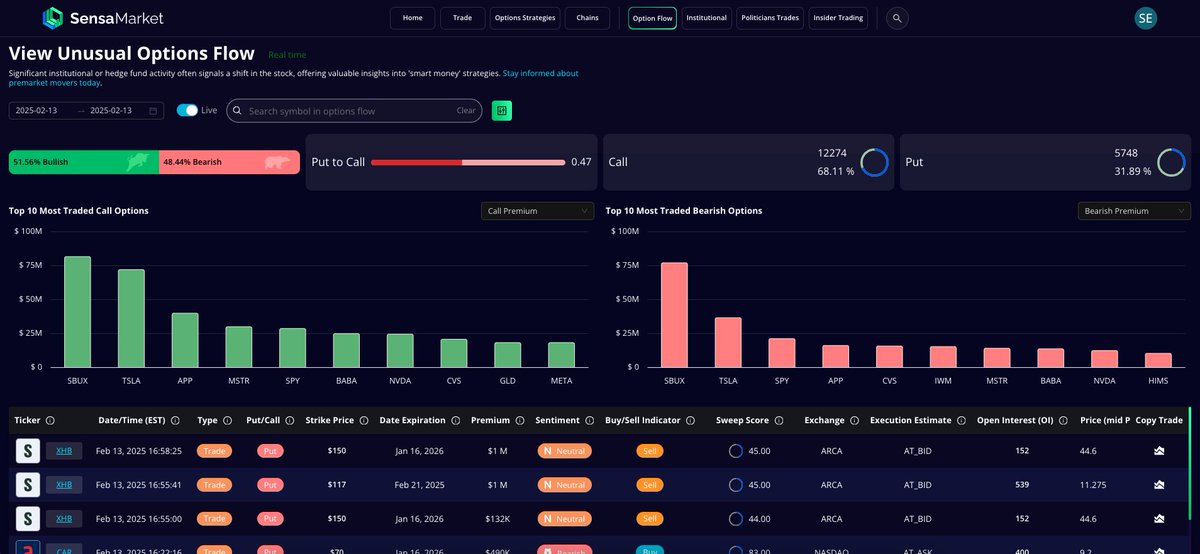Click Clear in the search box
The height and width of the screenshot is (554, 1200).
[x=466, y=111]
